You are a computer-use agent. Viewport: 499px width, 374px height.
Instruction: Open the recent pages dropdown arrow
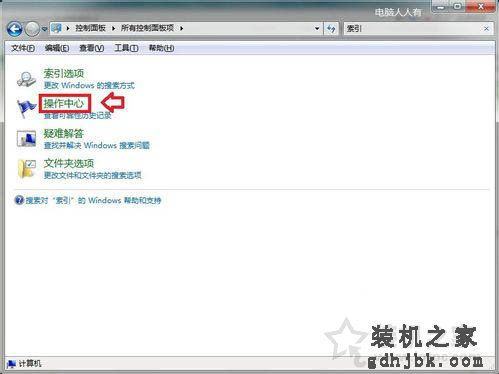pyautogui.click(x=44, y=29)
